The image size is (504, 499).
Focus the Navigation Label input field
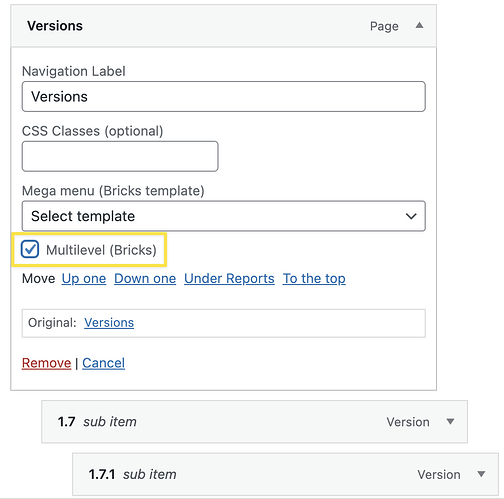(x=224, y=96)
